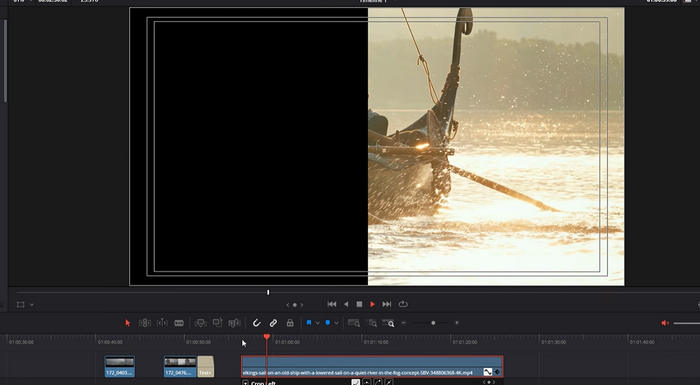
Task: Click the volume level slider
Action: (x=687, y=323)
